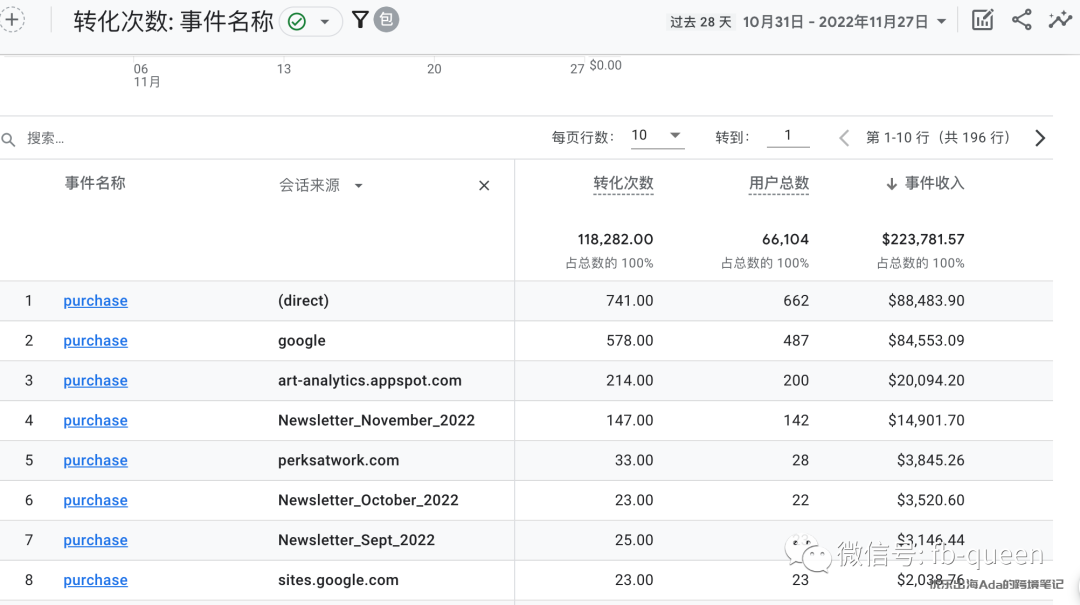Click the filter funnel icon
This screenshot has height=605, width=1080.
(x=360, y=20)
